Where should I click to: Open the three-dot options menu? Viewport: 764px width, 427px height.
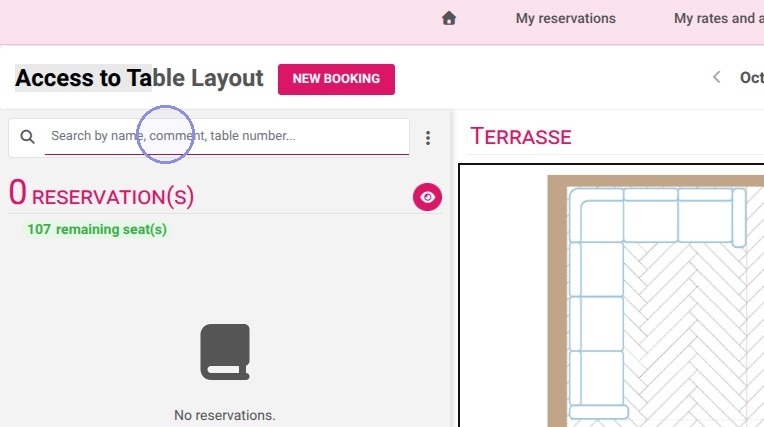click(x=428, y=138)
